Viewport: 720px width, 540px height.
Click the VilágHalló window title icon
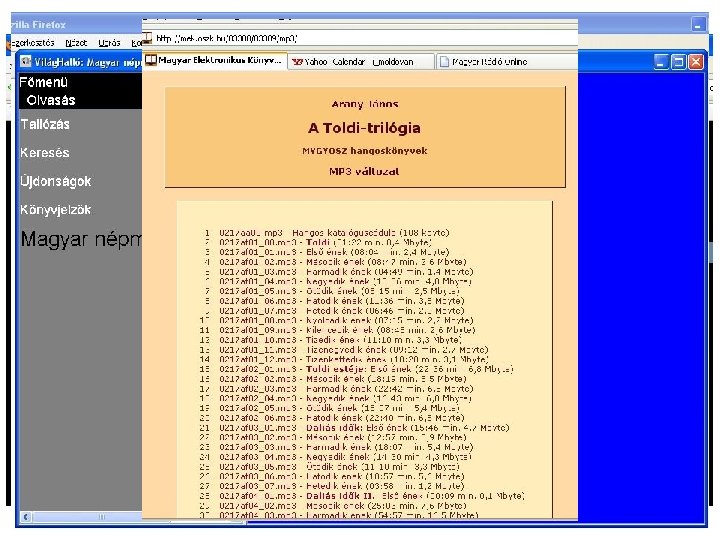coord(26,61)
